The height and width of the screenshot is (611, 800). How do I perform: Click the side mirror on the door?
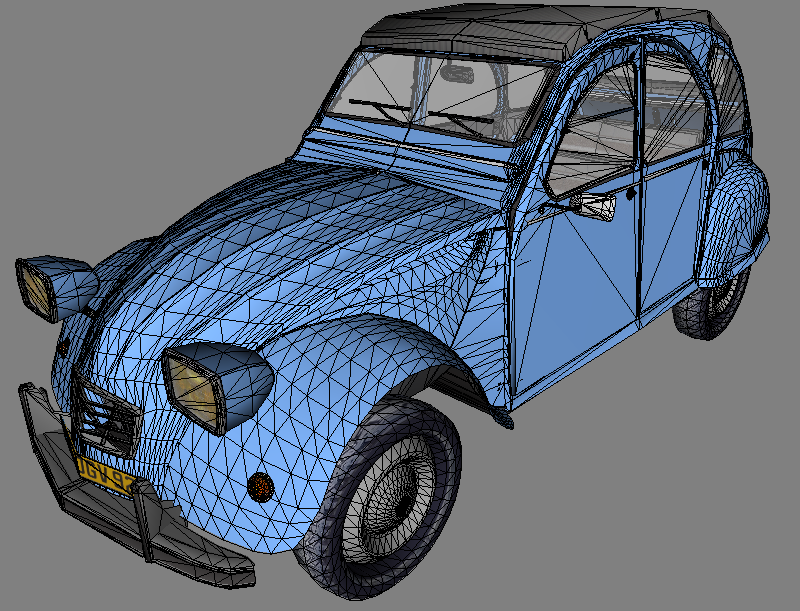pos(596,207)
